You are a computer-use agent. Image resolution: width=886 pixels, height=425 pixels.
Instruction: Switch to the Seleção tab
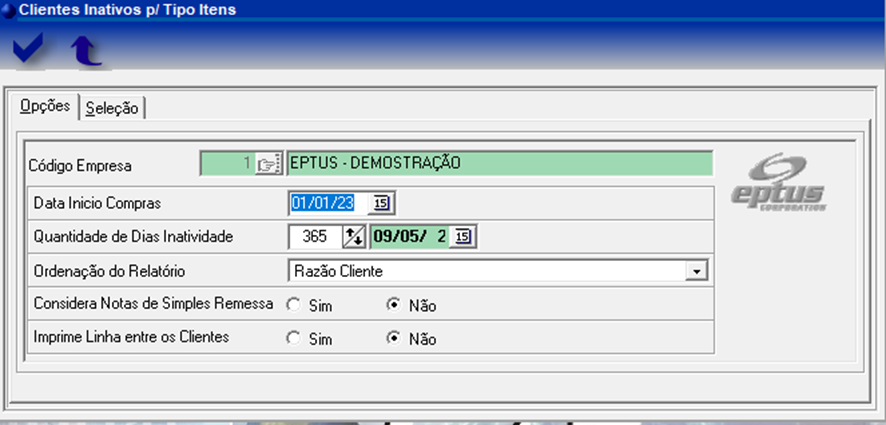coord(112,108)
